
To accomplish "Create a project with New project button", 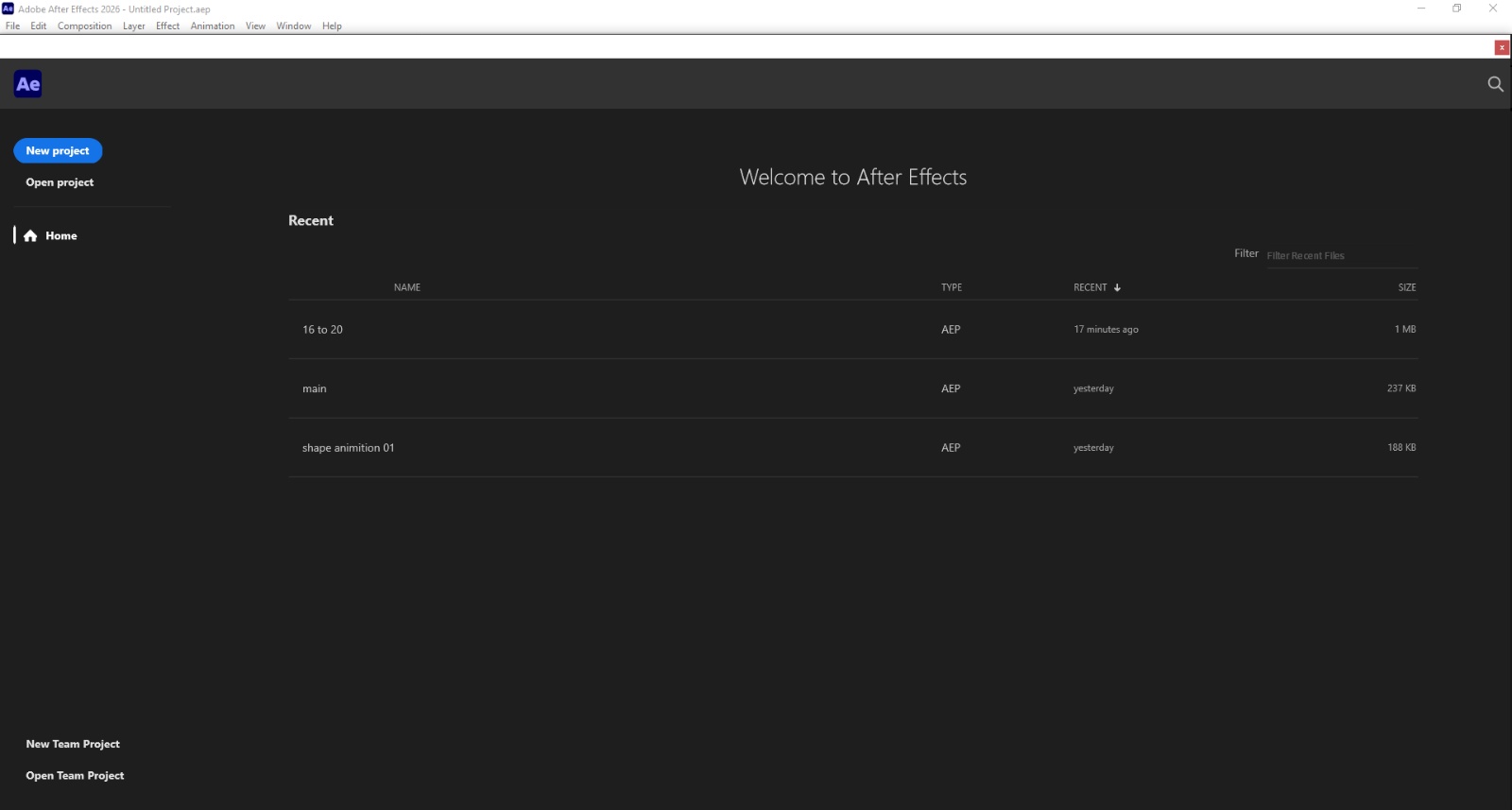I will (x=58, y=151).
